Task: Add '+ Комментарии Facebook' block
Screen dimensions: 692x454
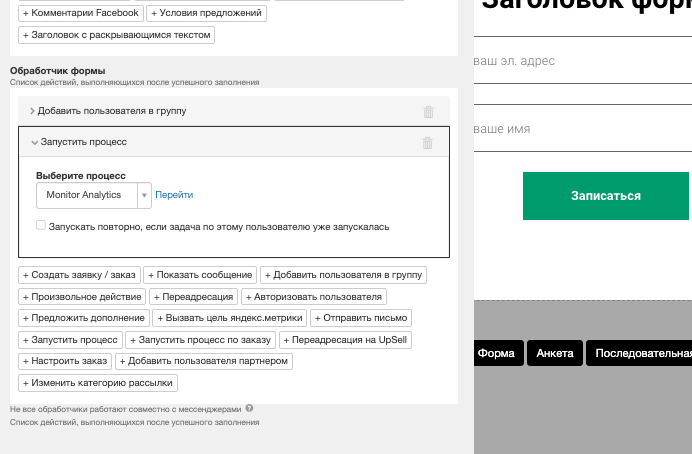Action: (x=80, y=14)
